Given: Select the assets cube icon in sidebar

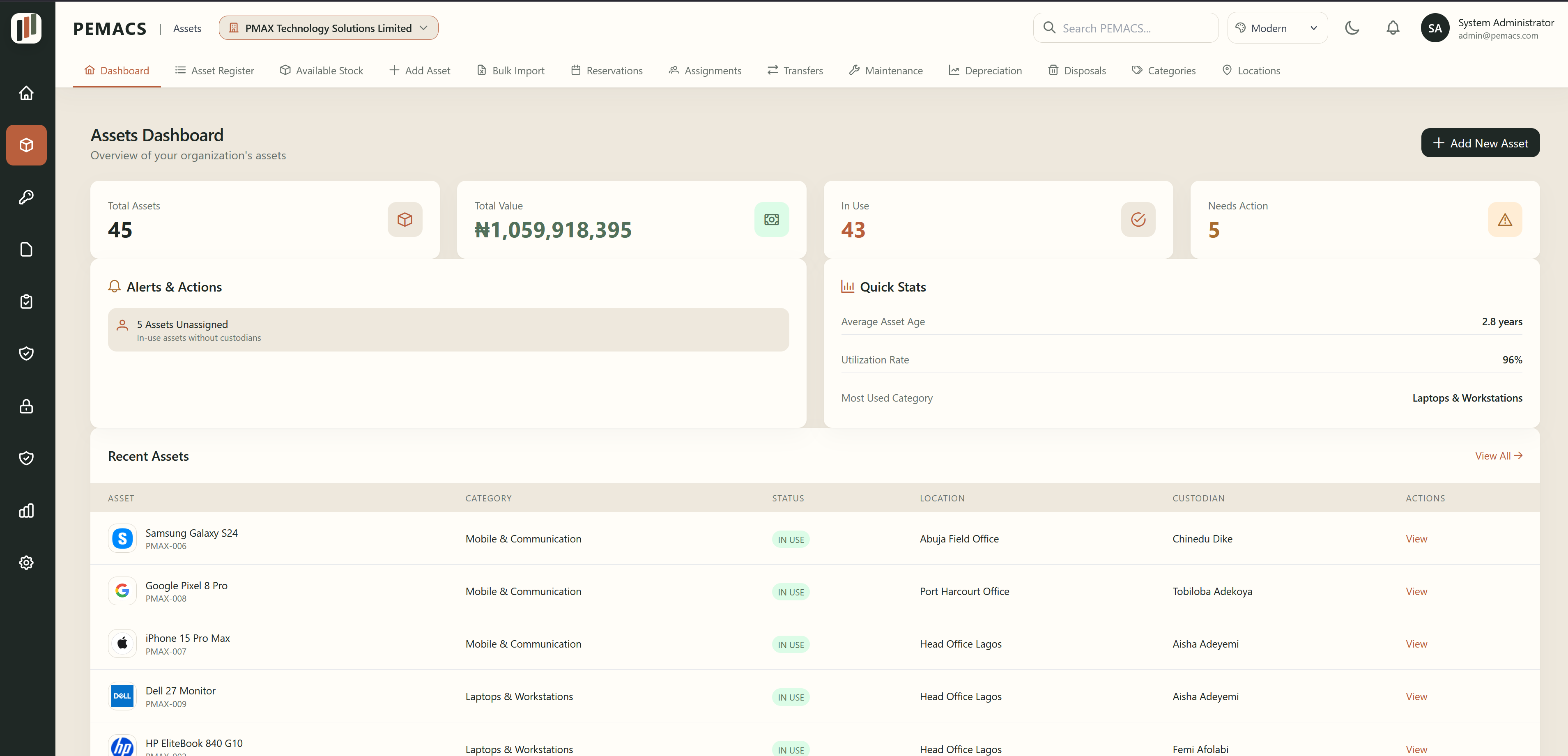Looking at the screenshot, I should point(26,145).
